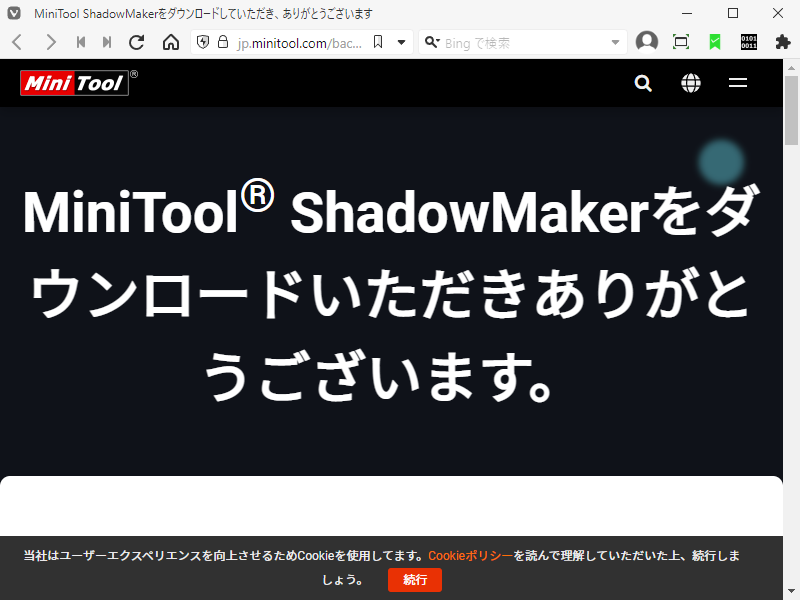The width and height of the screenshot is (800, 600).
Task: Click the 続行 cookie button
Action: (415, 580)
